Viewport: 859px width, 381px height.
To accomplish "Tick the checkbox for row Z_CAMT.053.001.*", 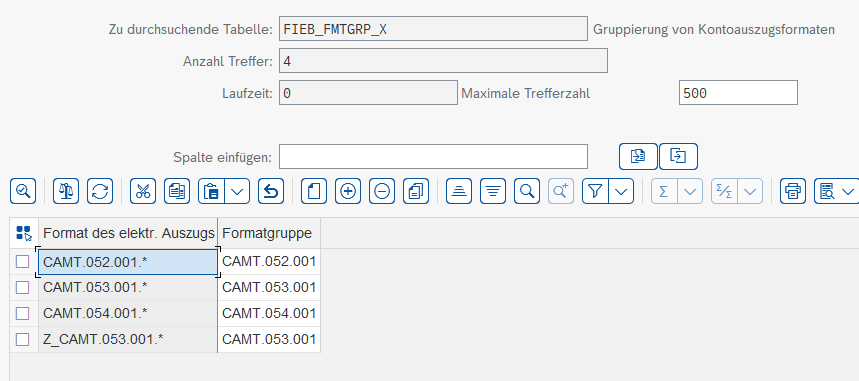I will click(22, 340).
